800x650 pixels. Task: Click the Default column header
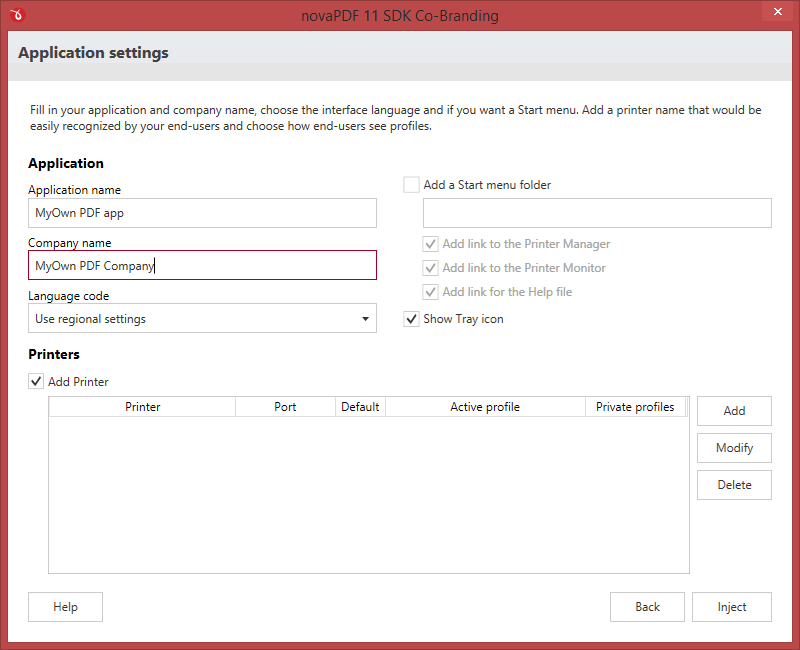click(360, 407)
